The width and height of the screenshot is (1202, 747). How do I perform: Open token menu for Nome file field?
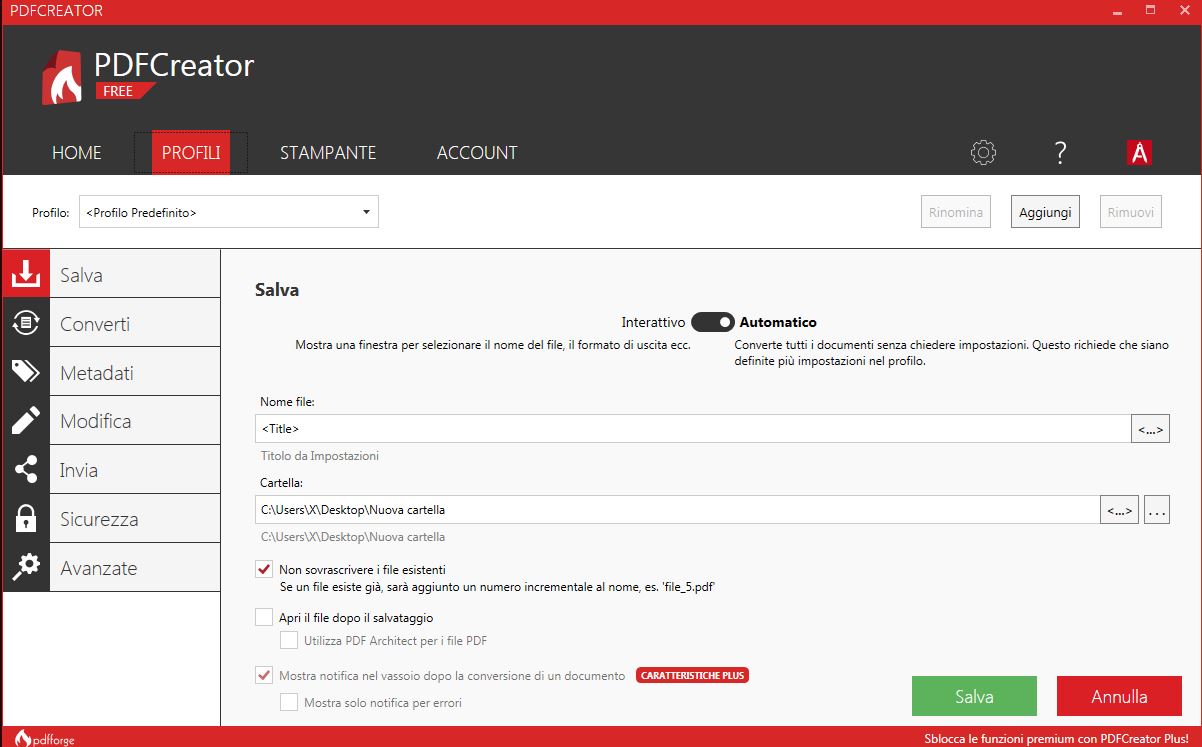1151,429
